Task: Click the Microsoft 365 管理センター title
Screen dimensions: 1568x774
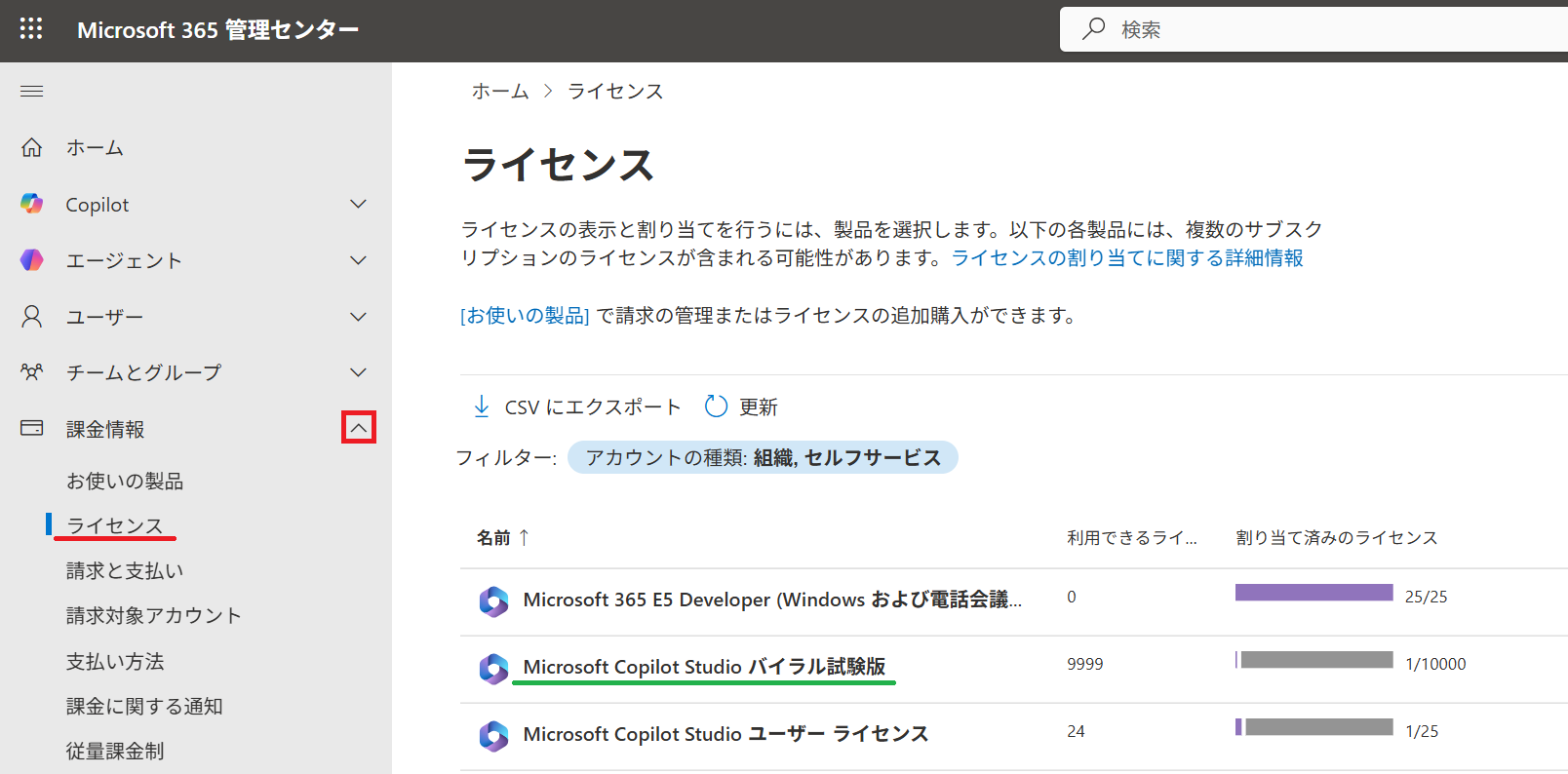Action: [217, 30]
